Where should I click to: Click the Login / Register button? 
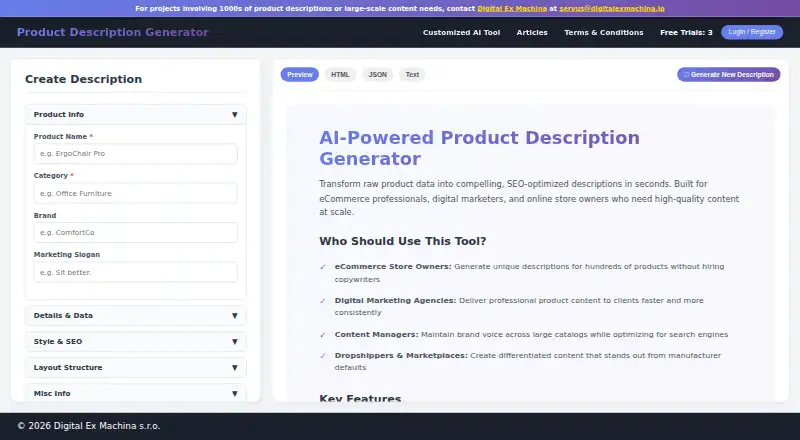752,32
